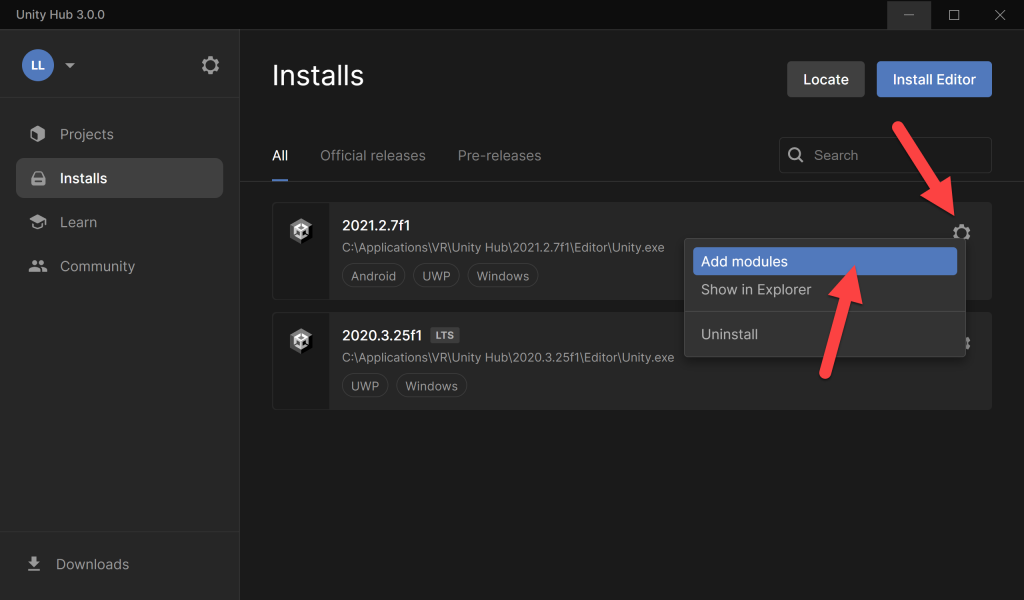
Task: Expand the account dropdown arrow
Action: (x=70, y=65)
